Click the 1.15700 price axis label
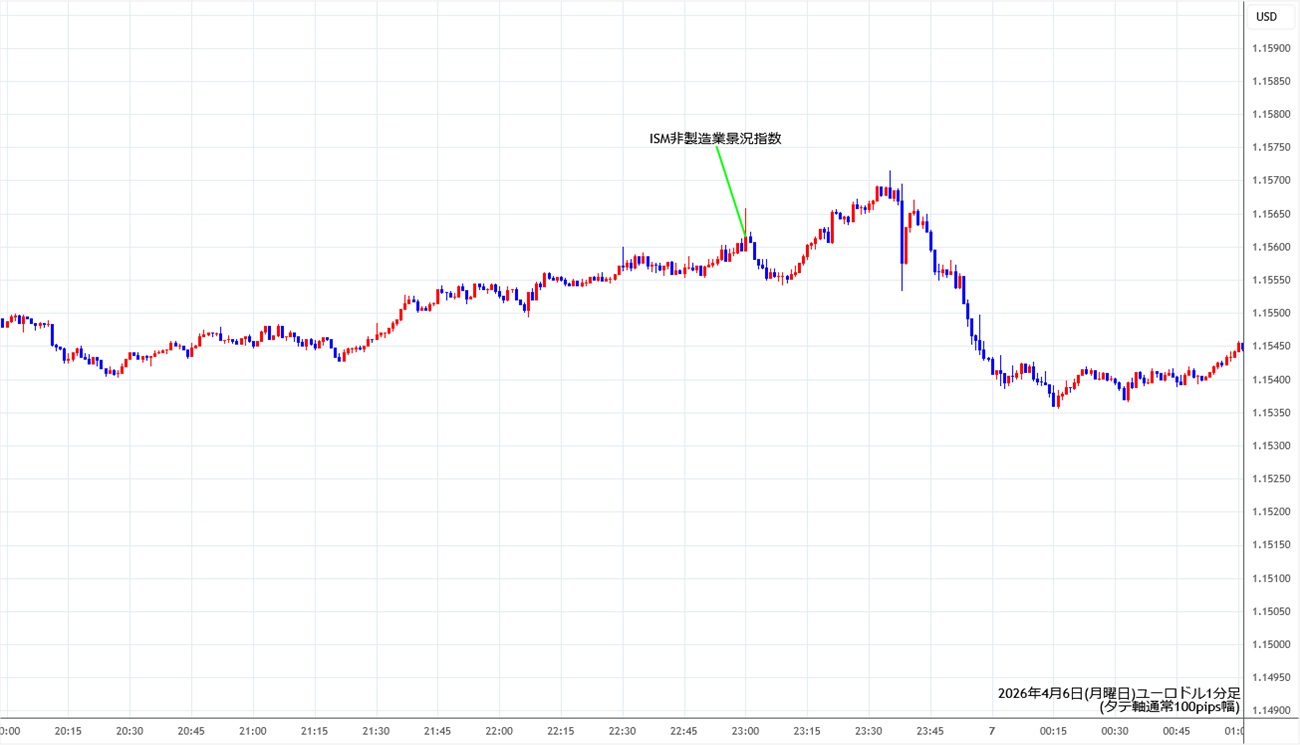Viewport: 1300px width, 745px height. (1273, 181)
